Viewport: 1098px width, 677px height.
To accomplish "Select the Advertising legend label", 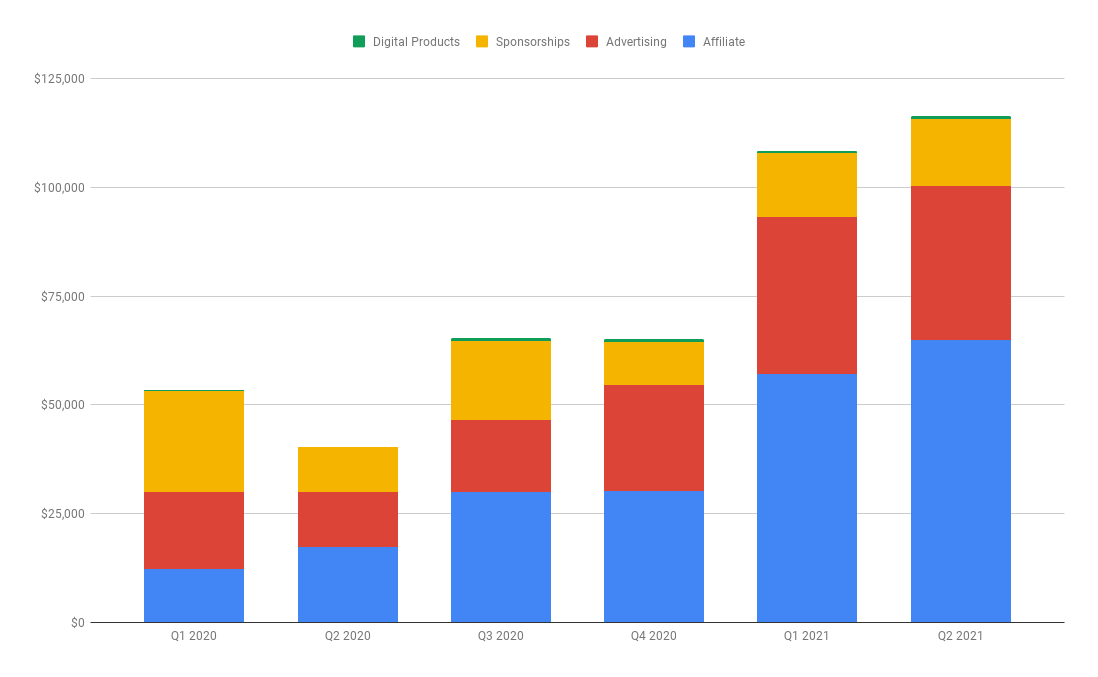I will click(x=636, y=42).
